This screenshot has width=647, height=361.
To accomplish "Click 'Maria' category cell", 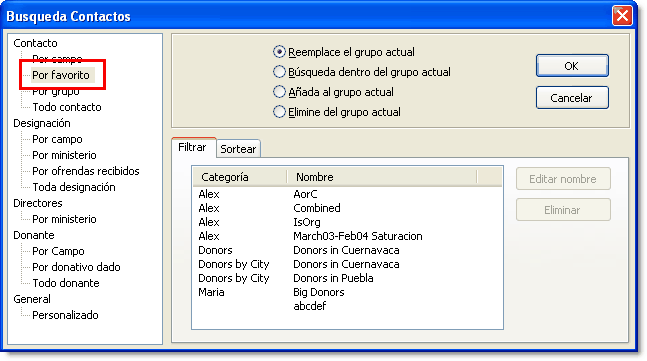I will click(211, 292).
